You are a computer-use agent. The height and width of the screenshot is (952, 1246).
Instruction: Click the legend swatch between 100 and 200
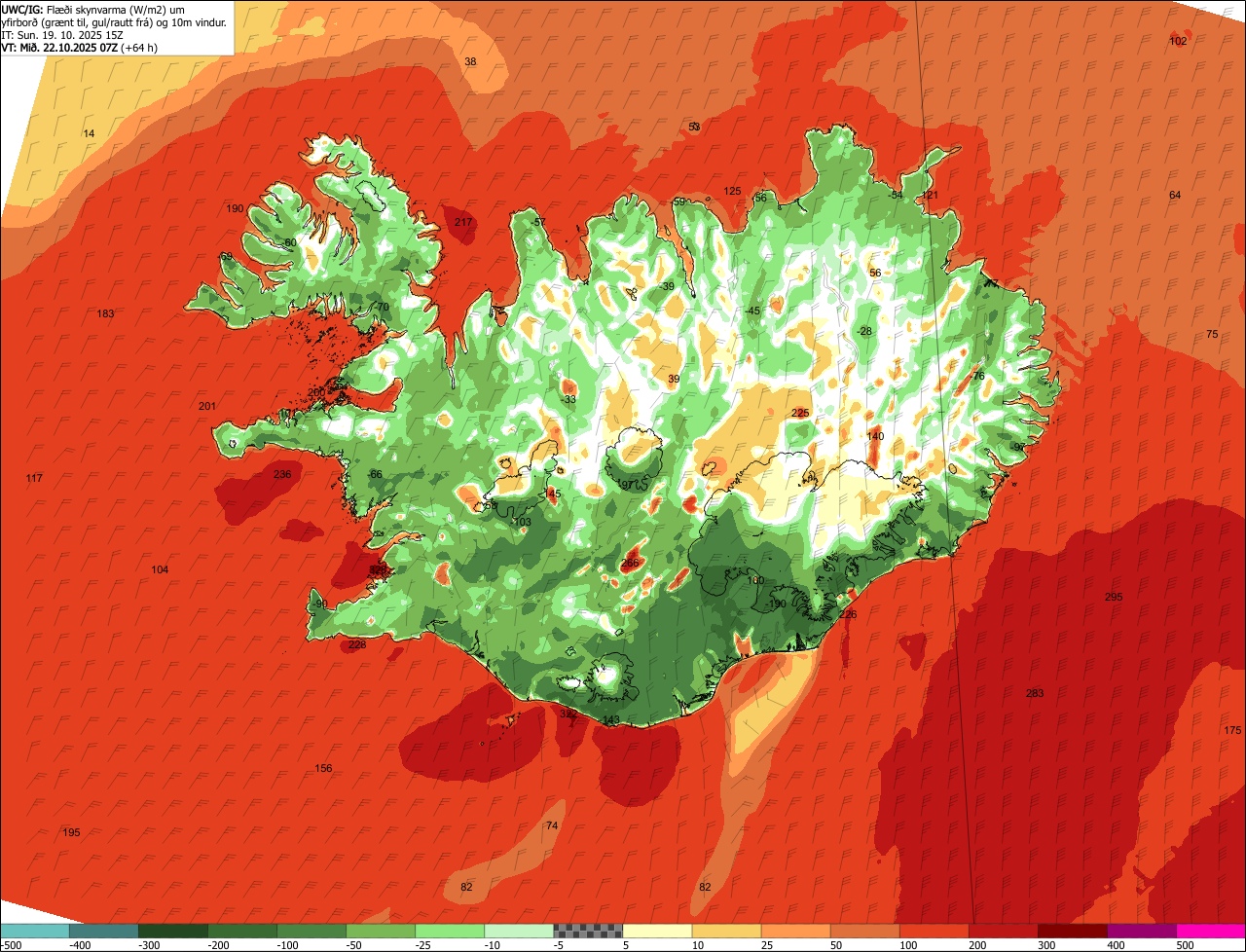934,930
